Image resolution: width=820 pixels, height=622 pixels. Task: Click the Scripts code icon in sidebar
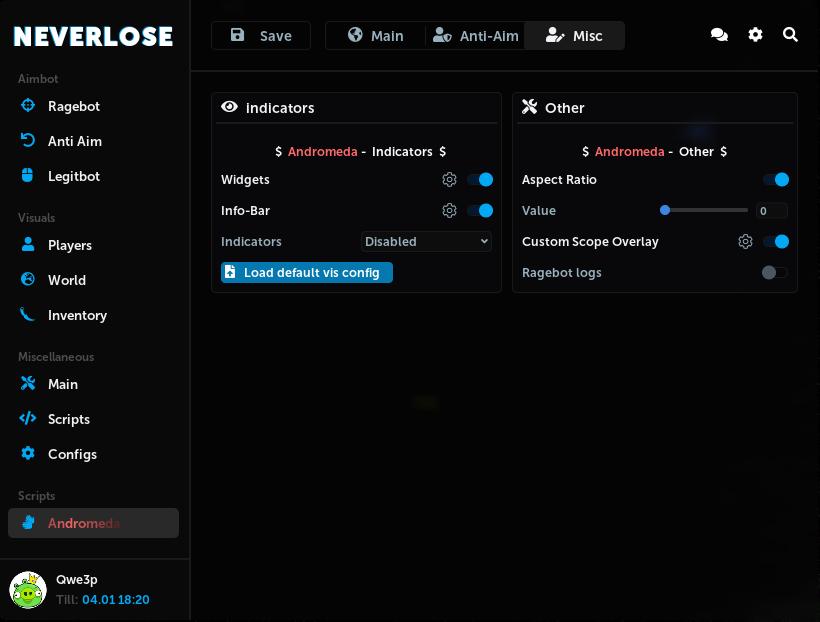28,419
